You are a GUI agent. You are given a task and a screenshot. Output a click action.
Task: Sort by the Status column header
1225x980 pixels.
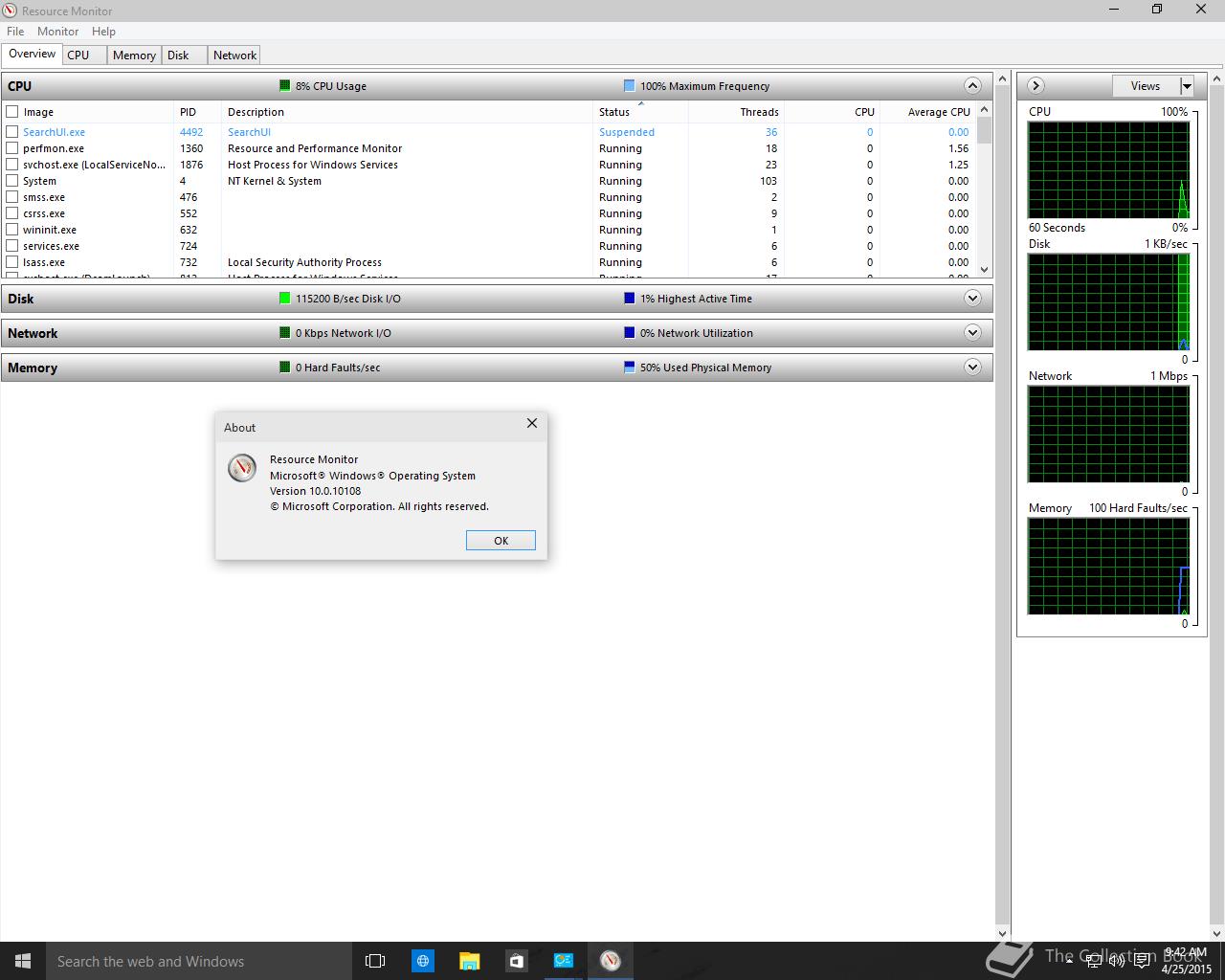(640, 112)
